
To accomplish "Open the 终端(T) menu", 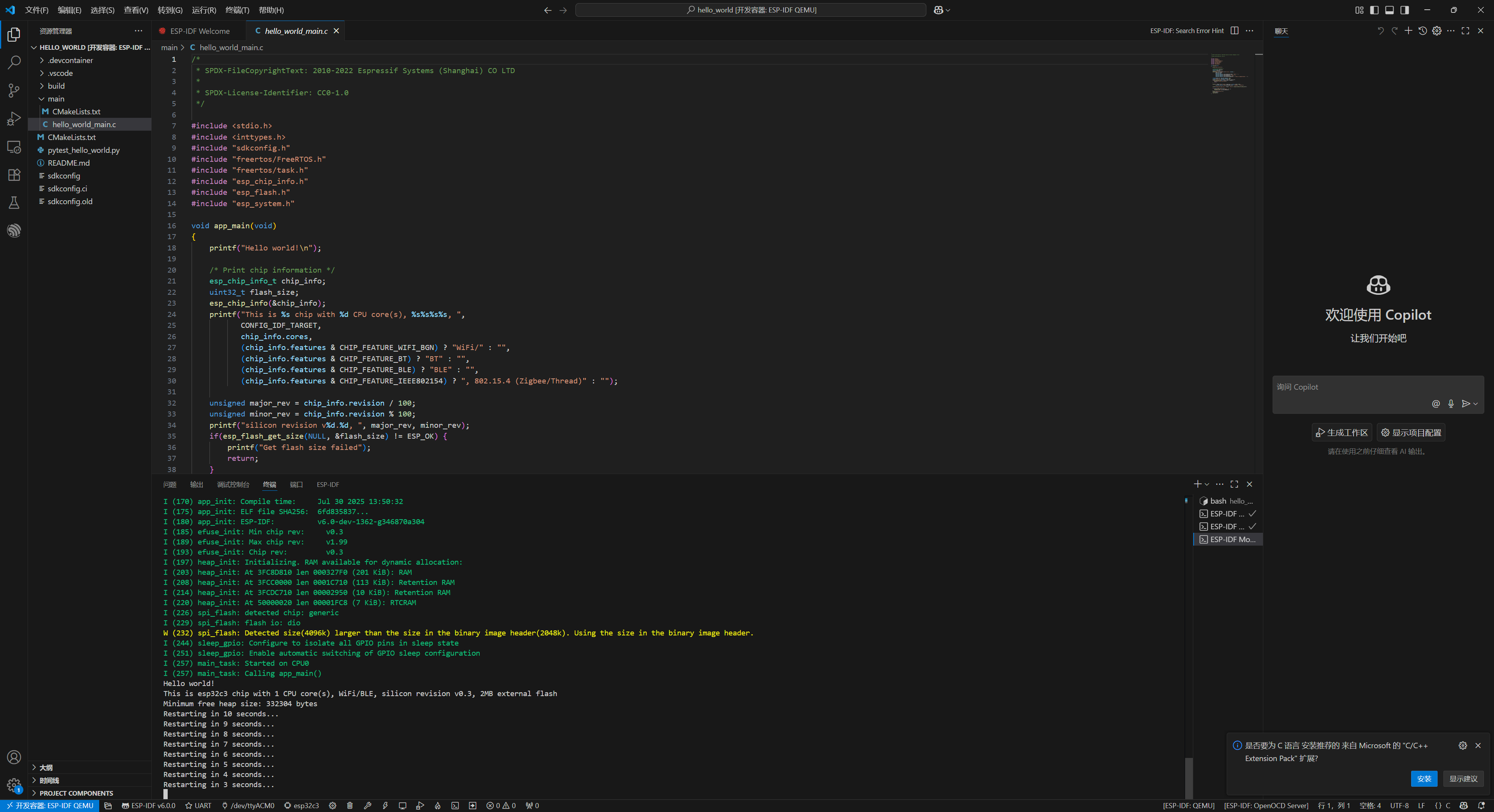I will (237, 10).
